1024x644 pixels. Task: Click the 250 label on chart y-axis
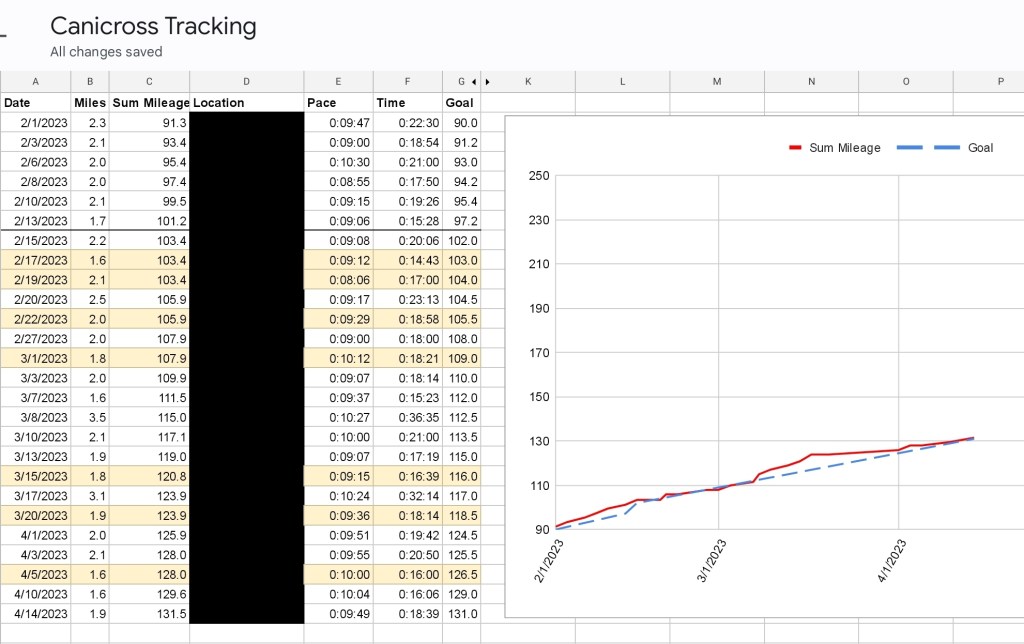538,176
